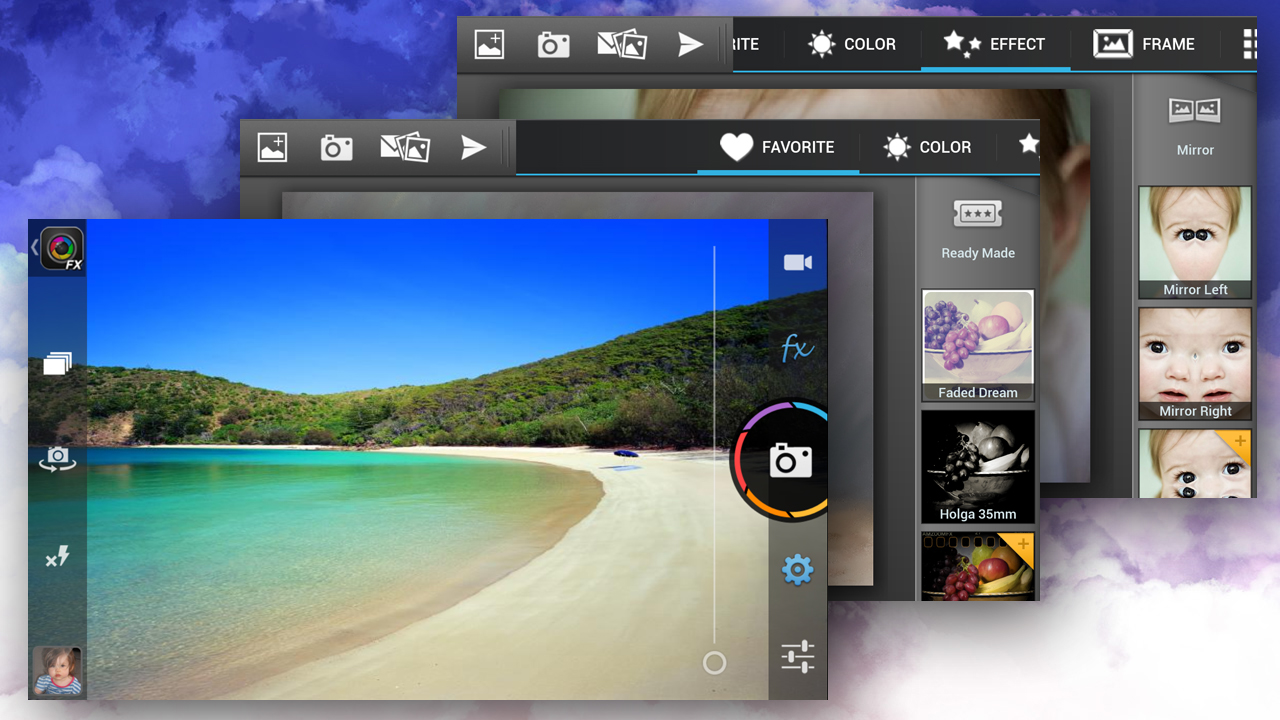Choose the Mirror Left effect

pos(1195,242)
